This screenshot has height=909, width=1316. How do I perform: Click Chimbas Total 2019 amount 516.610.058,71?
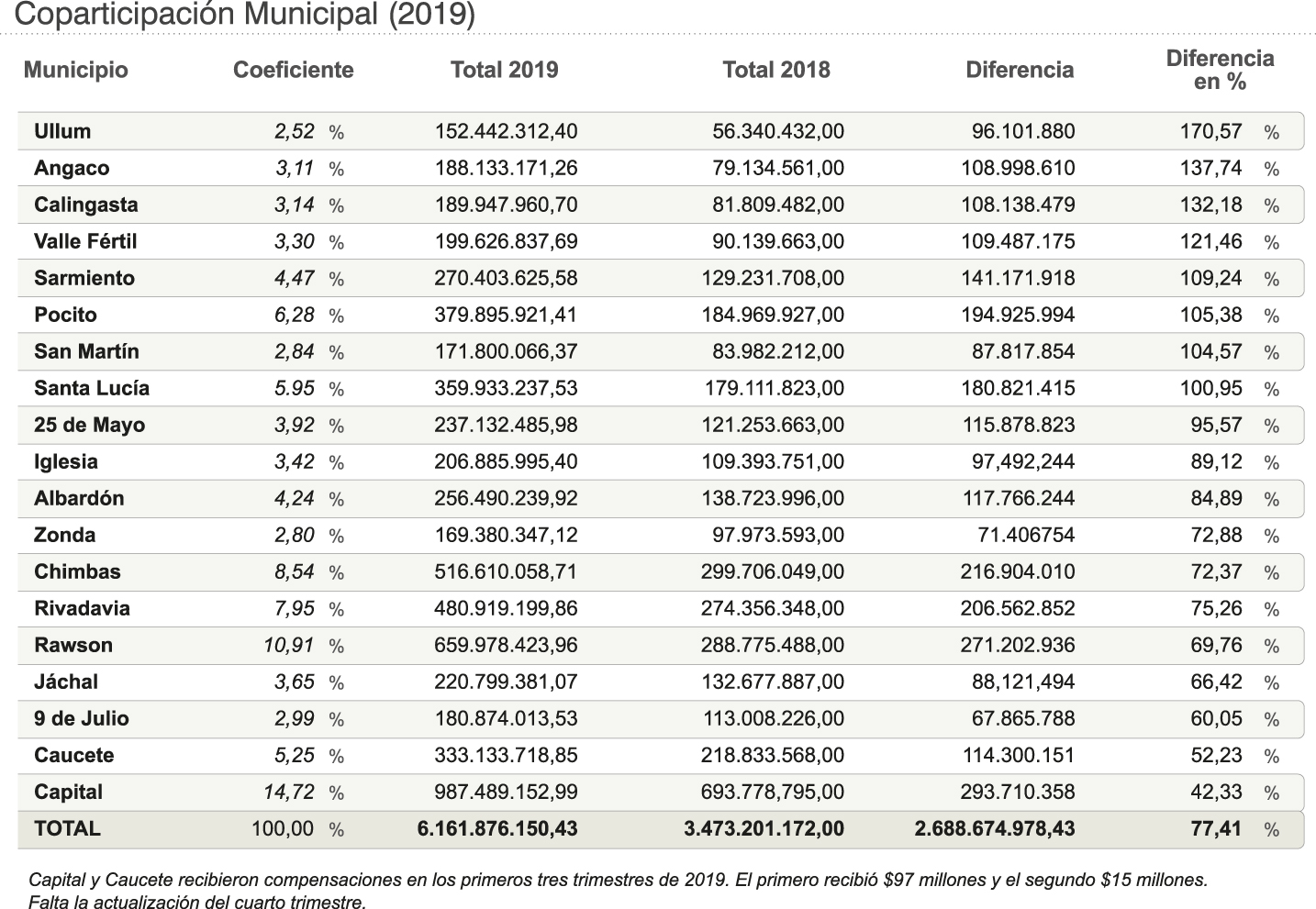pos(506,571)
